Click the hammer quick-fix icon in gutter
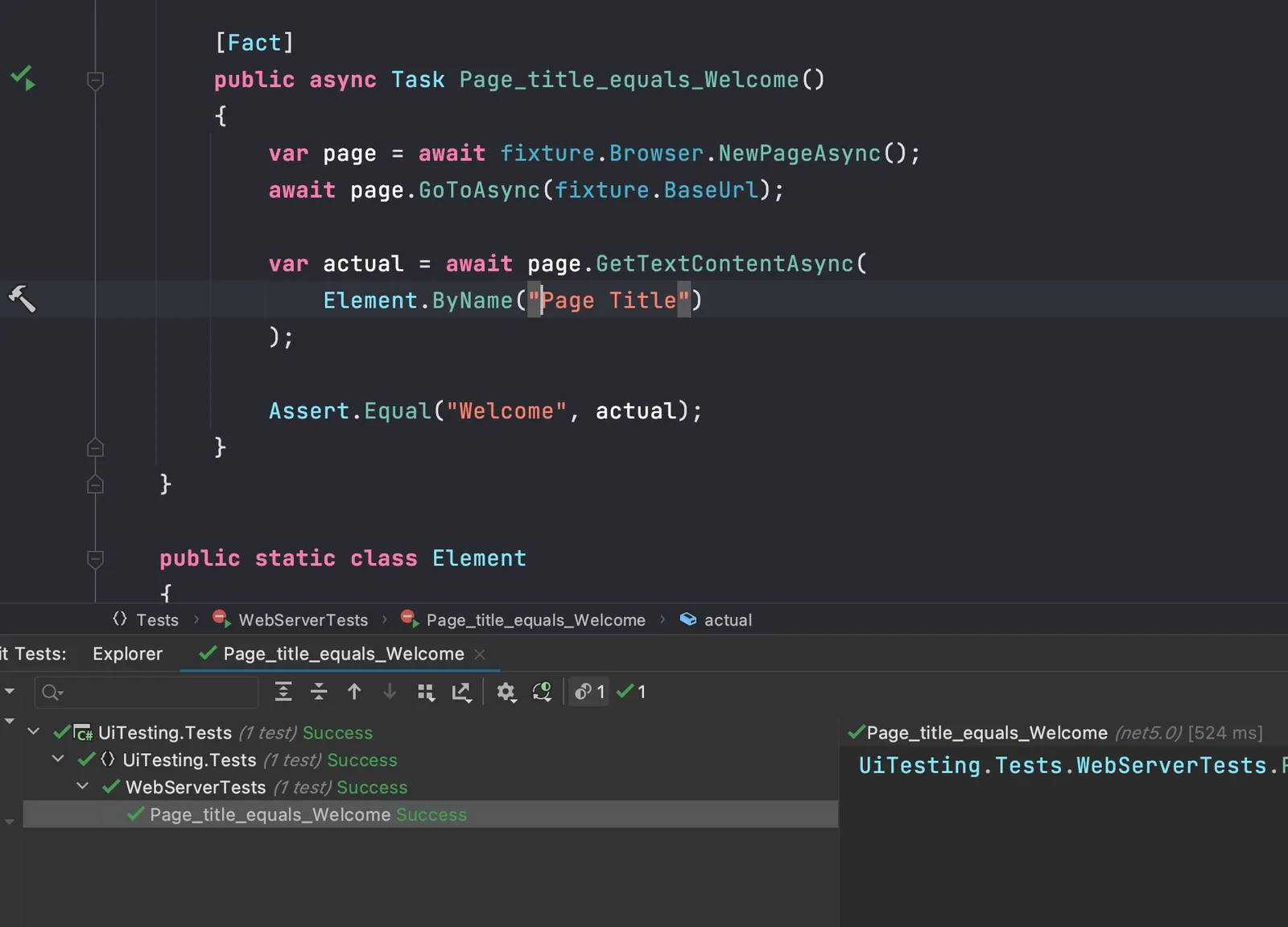The image size is (1288, 927). (22, 299)
